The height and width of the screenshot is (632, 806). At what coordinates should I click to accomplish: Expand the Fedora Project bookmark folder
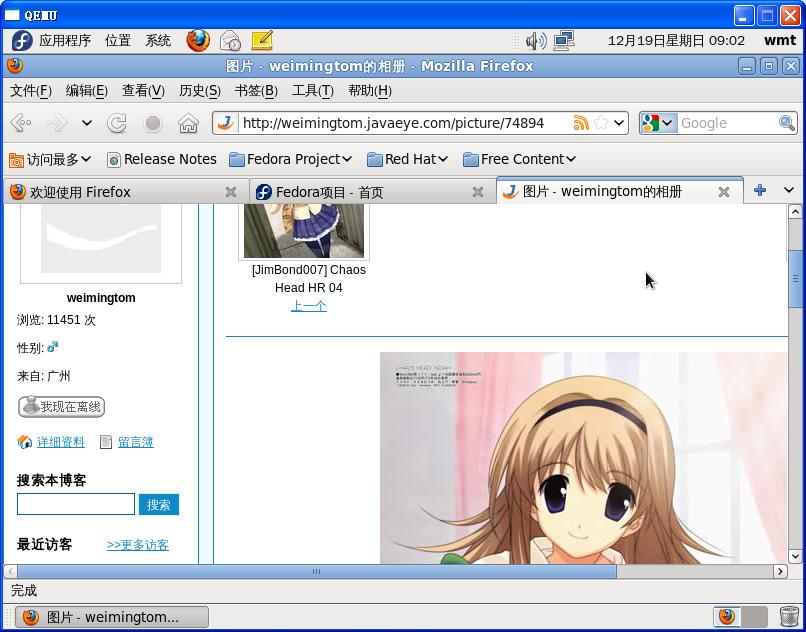pos(290,159)
